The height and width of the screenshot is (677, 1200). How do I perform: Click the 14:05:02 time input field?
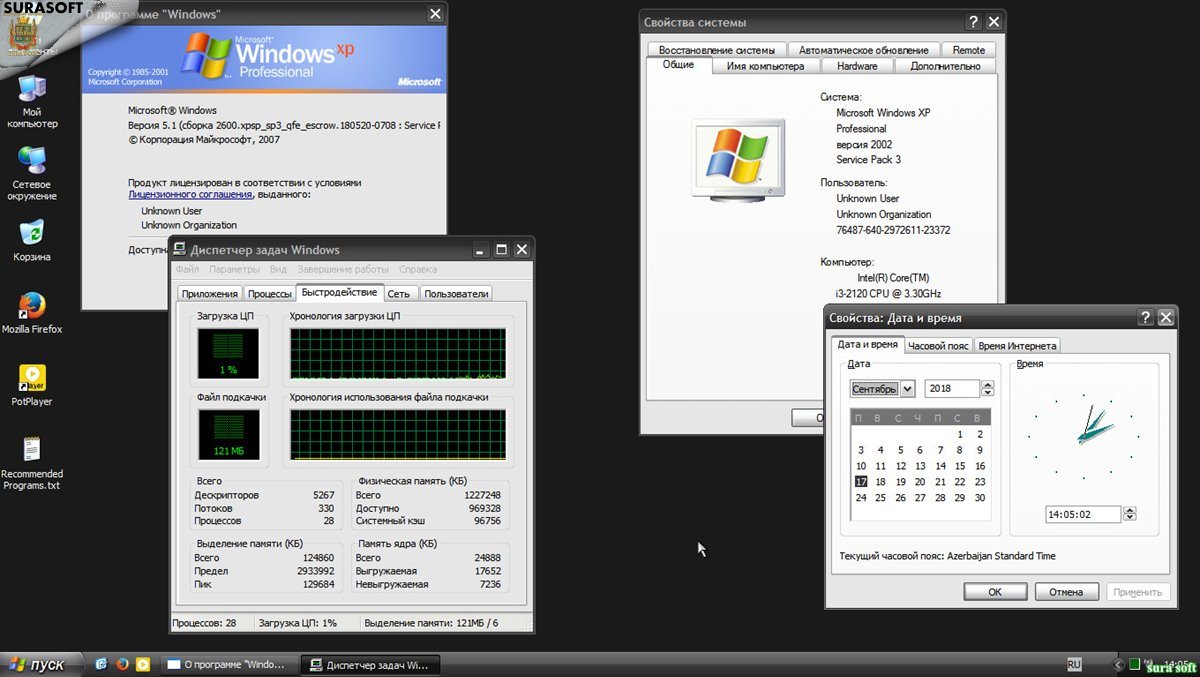pyautogui.click(x=1083, y=514)
